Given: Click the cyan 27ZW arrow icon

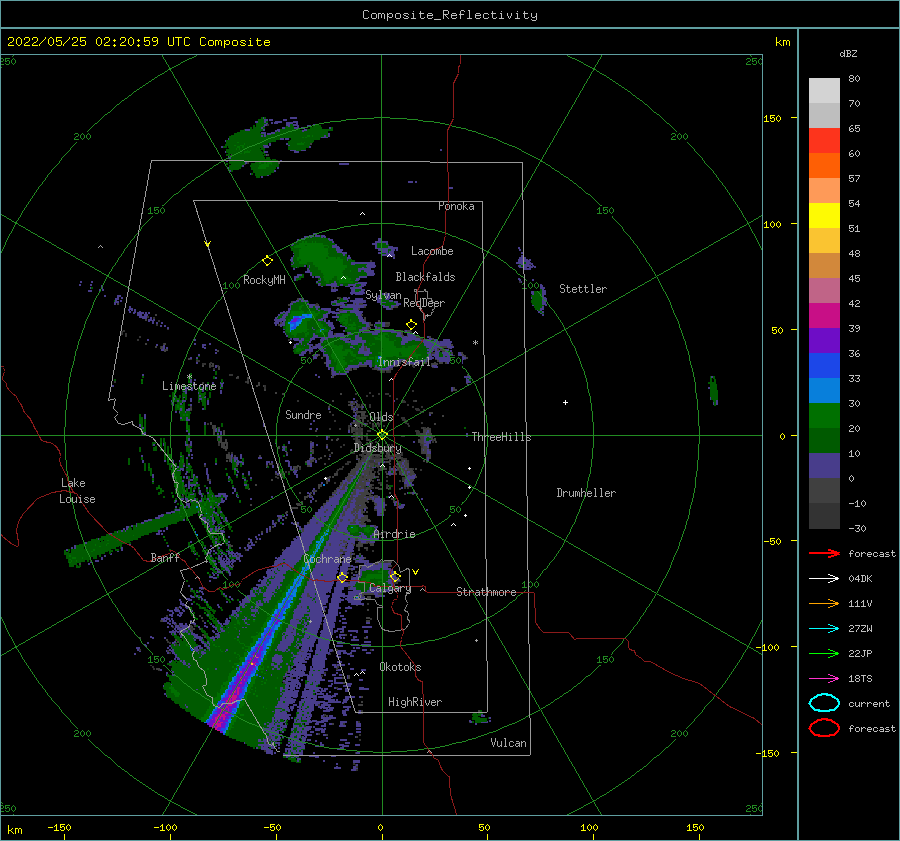Looking at the screenshot, I should (x=824, y=629).
